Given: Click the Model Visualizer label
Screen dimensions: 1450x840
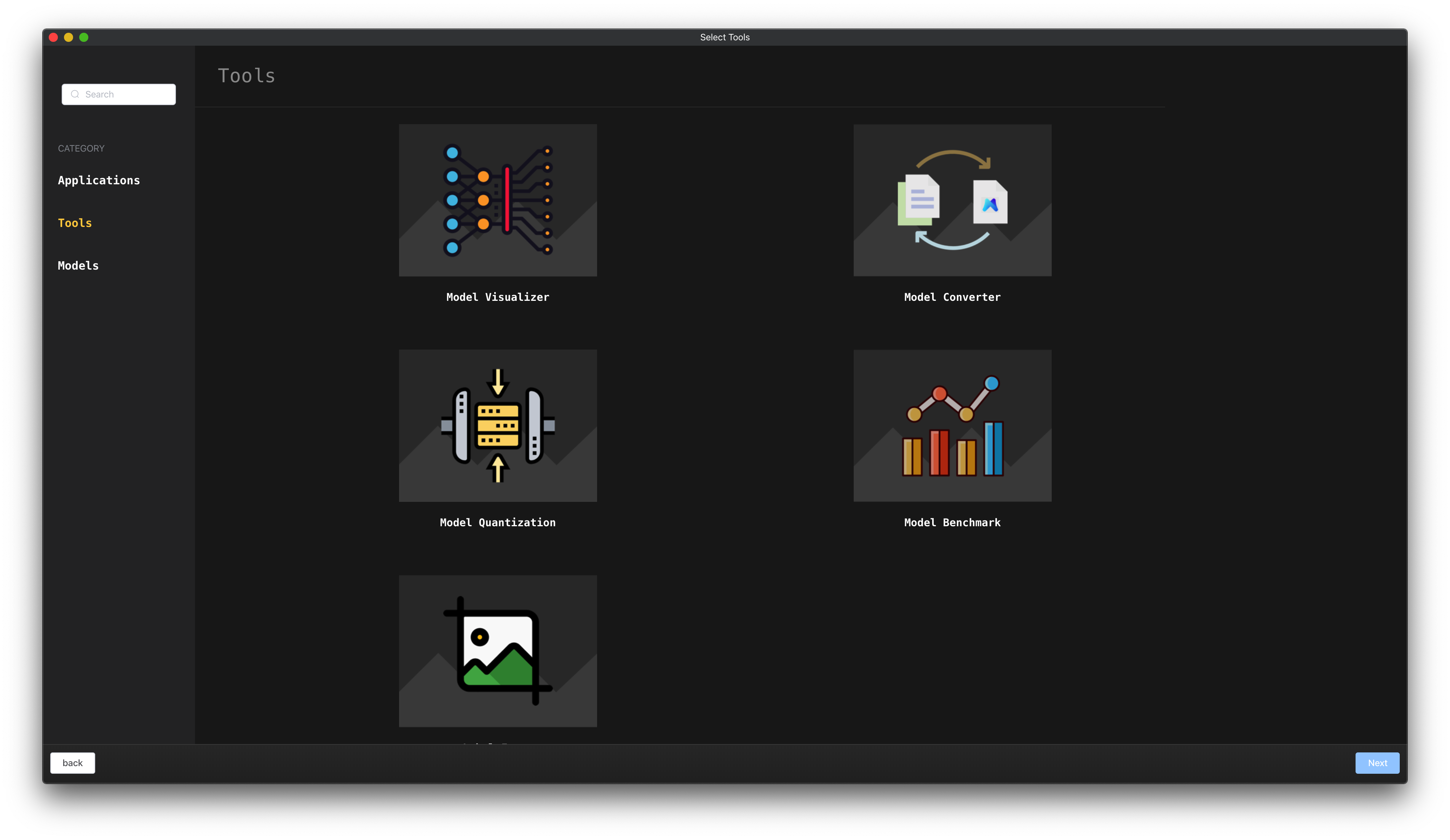Looking at the screenshot, I should (498, 297).
